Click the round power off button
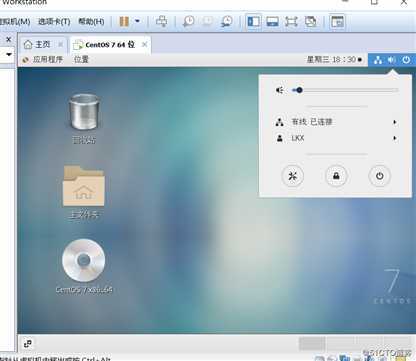The height and width of the screenshot is (361, 416). pyautogui.click(x=379, y=176)
